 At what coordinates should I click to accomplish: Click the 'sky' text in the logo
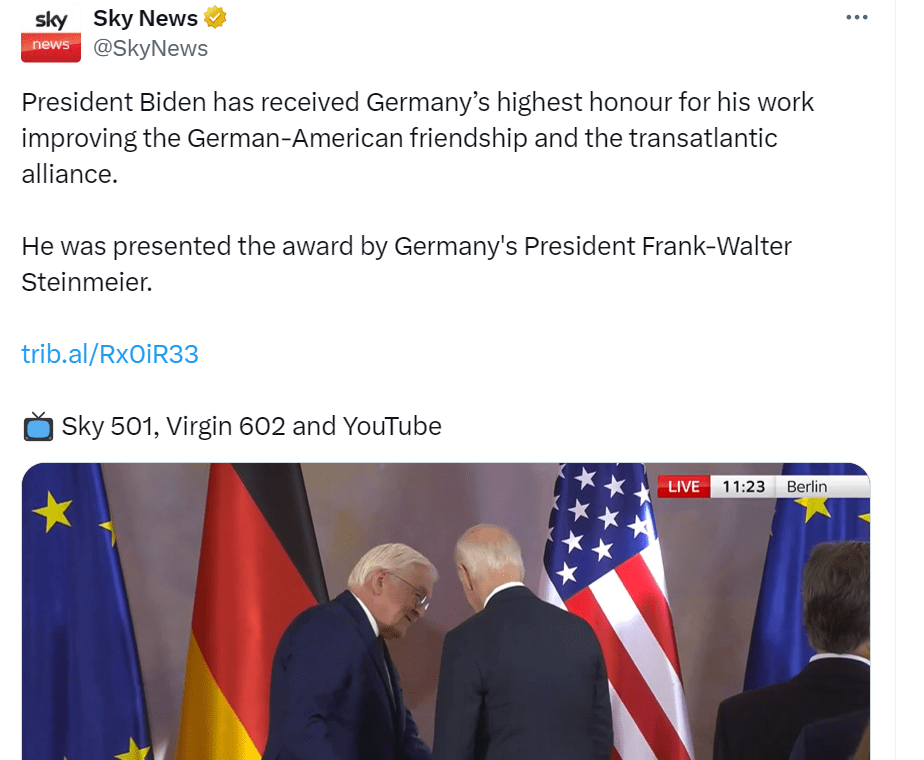[x=51, y=19]
